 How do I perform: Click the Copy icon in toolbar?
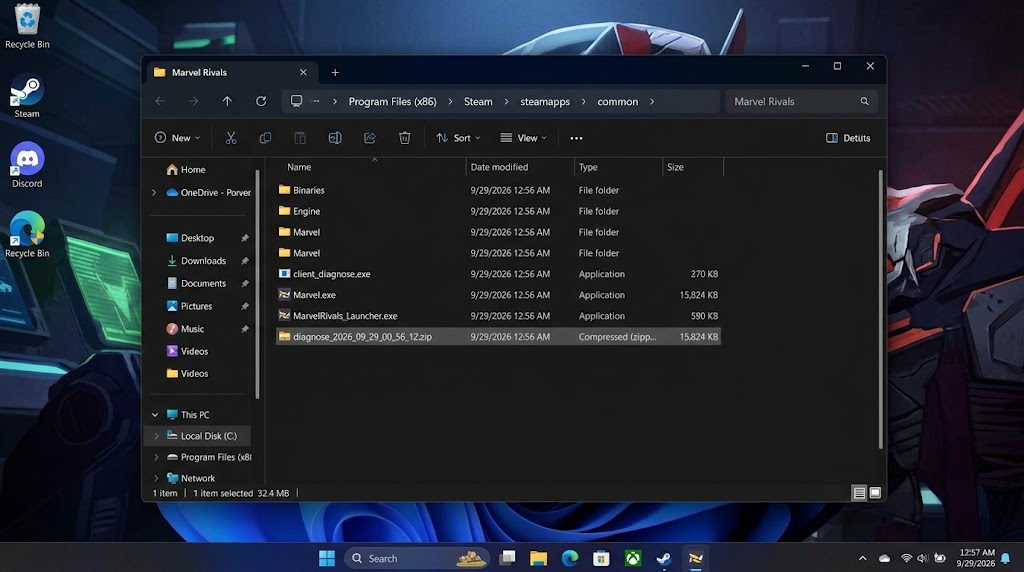point(265,138)
